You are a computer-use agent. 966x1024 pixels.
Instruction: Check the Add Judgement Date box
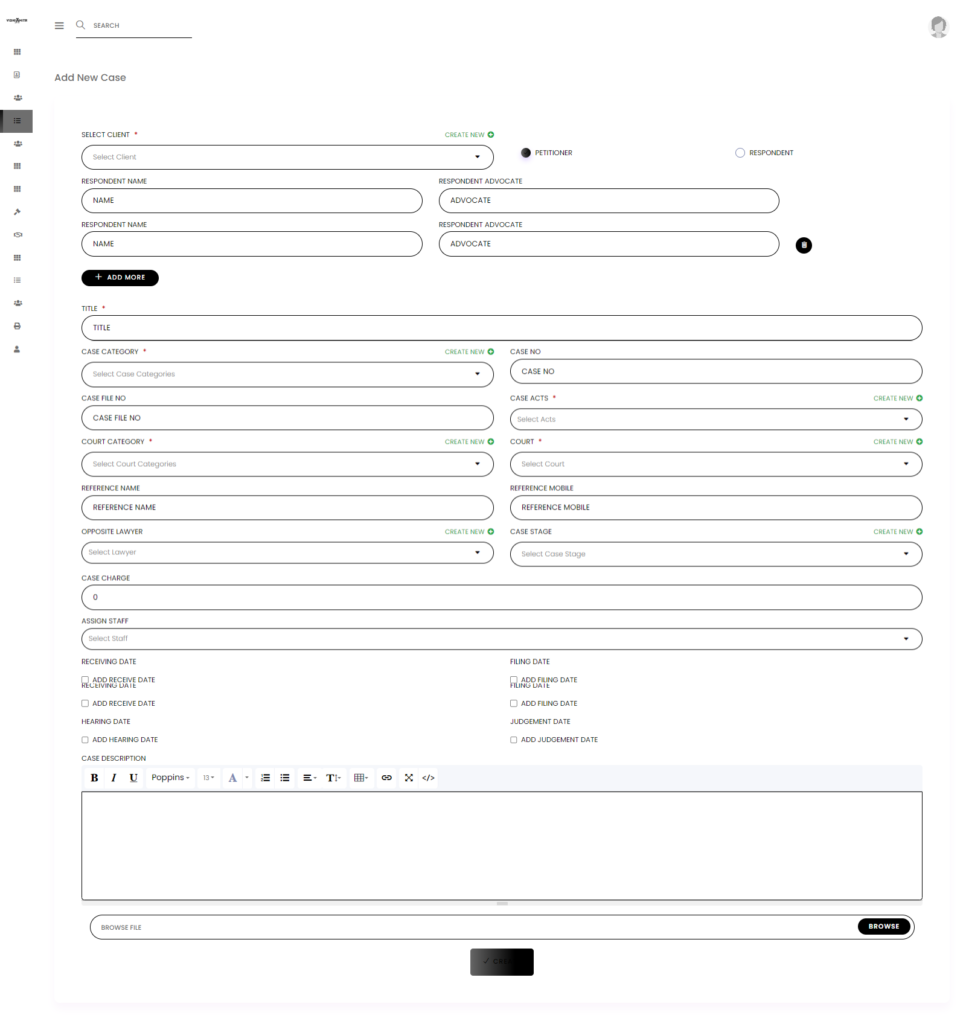(x=514, y=740)
